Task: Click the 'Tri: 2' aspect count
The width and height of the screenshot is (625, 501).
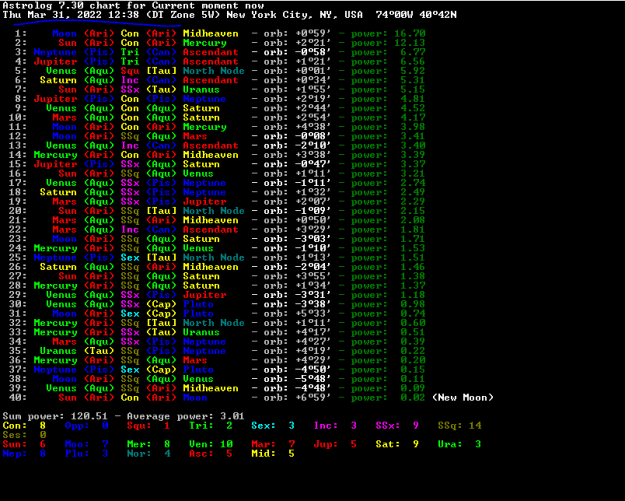Action: pos(210,426)
